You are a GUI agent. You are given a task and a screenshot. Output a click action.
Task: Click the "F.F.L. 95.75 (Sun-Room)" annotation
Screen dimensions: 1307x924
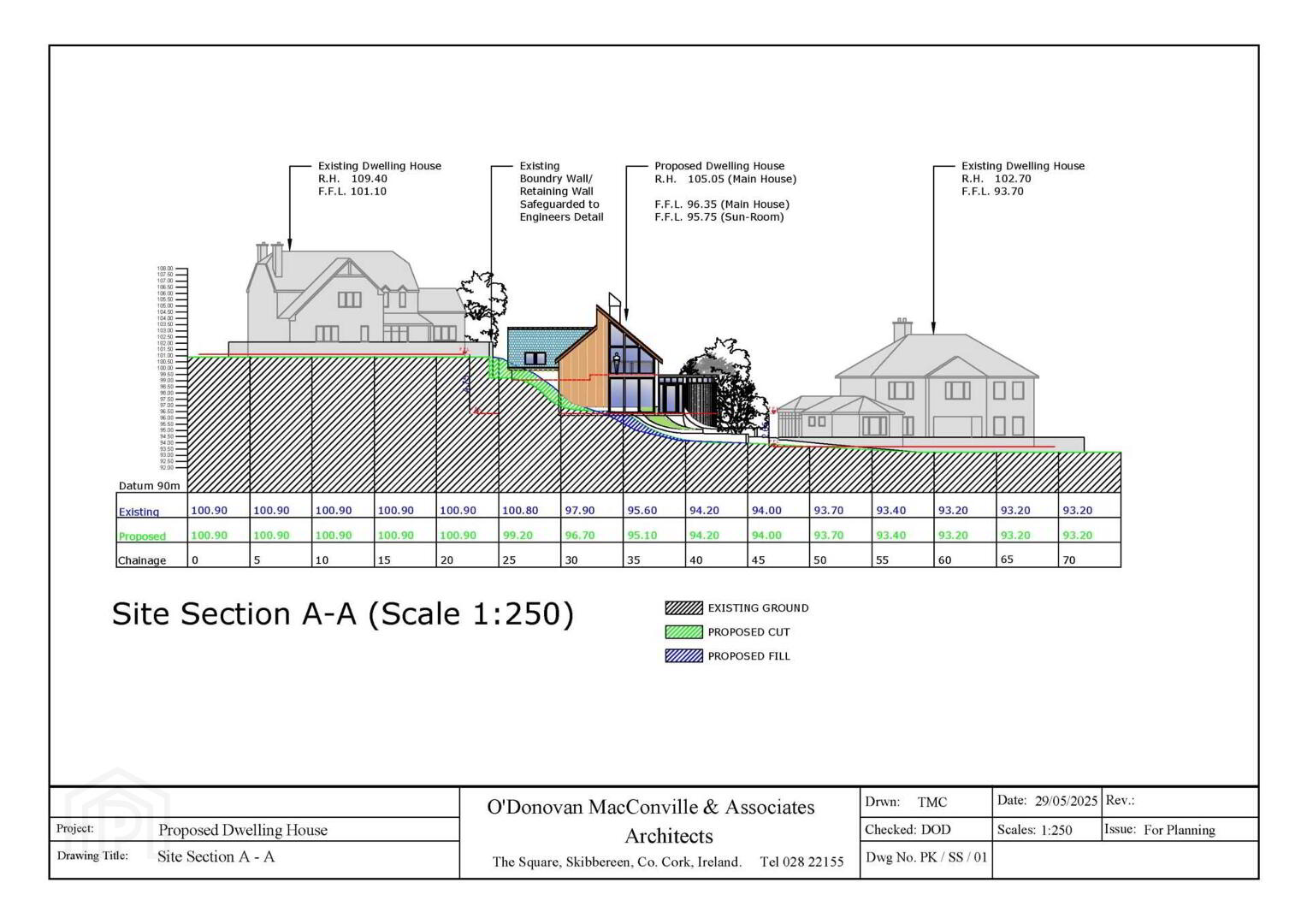[x=719, y=217]
